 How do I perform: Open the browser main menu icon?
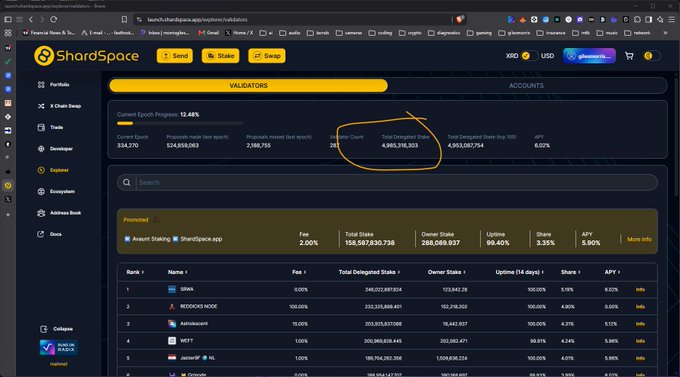(671, 20)
